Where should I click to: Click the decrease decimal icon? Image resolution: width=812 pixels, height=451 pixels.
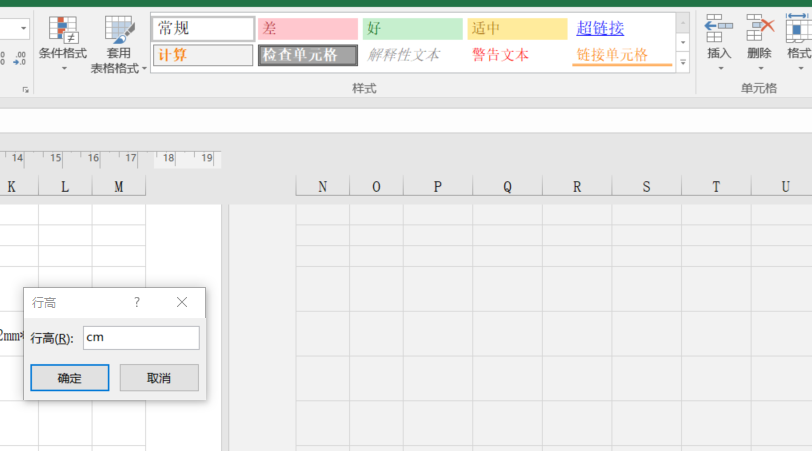click(20, 58)
